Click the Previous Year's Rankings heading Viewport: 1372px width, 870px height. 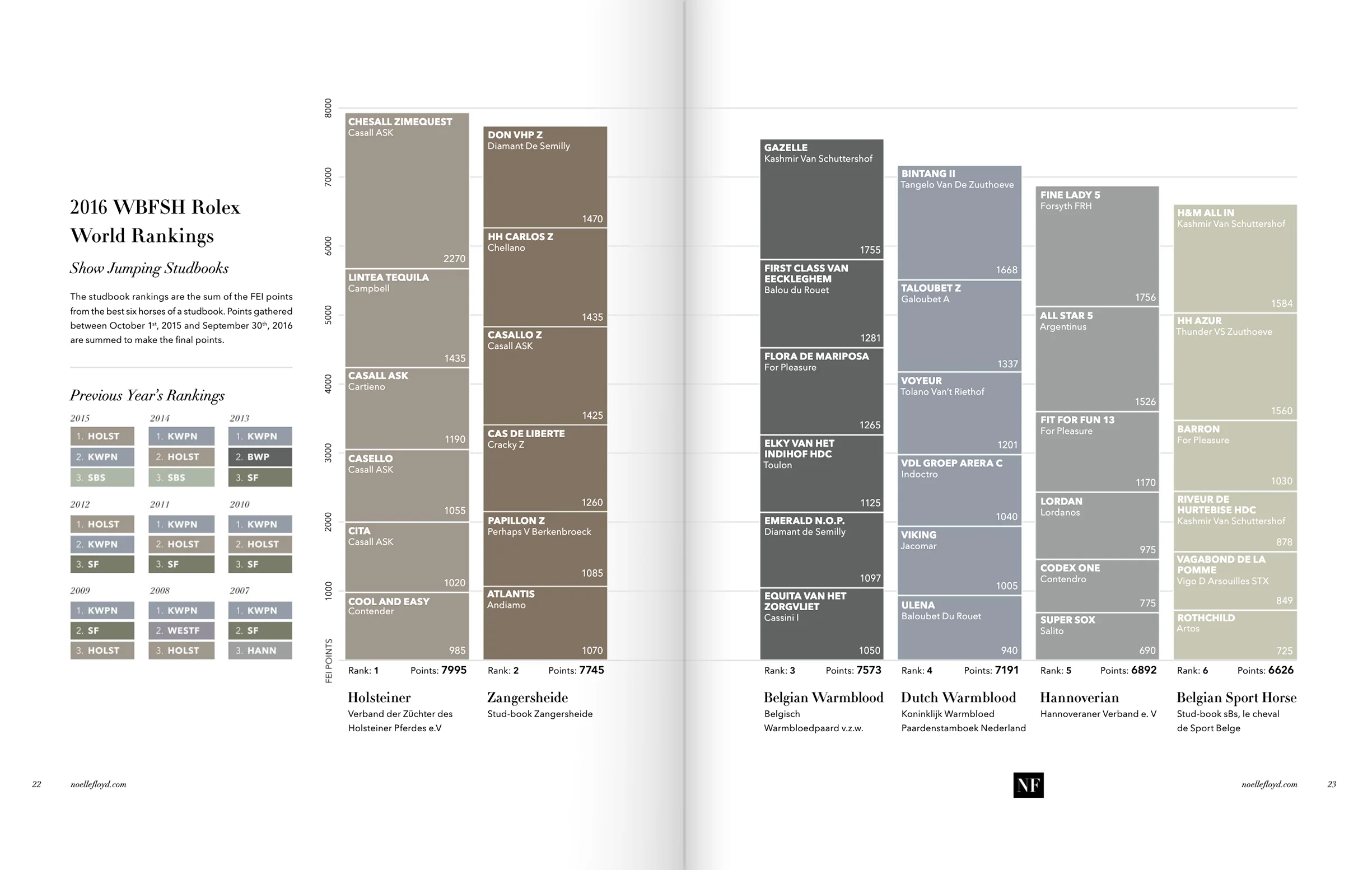point(147,395)
